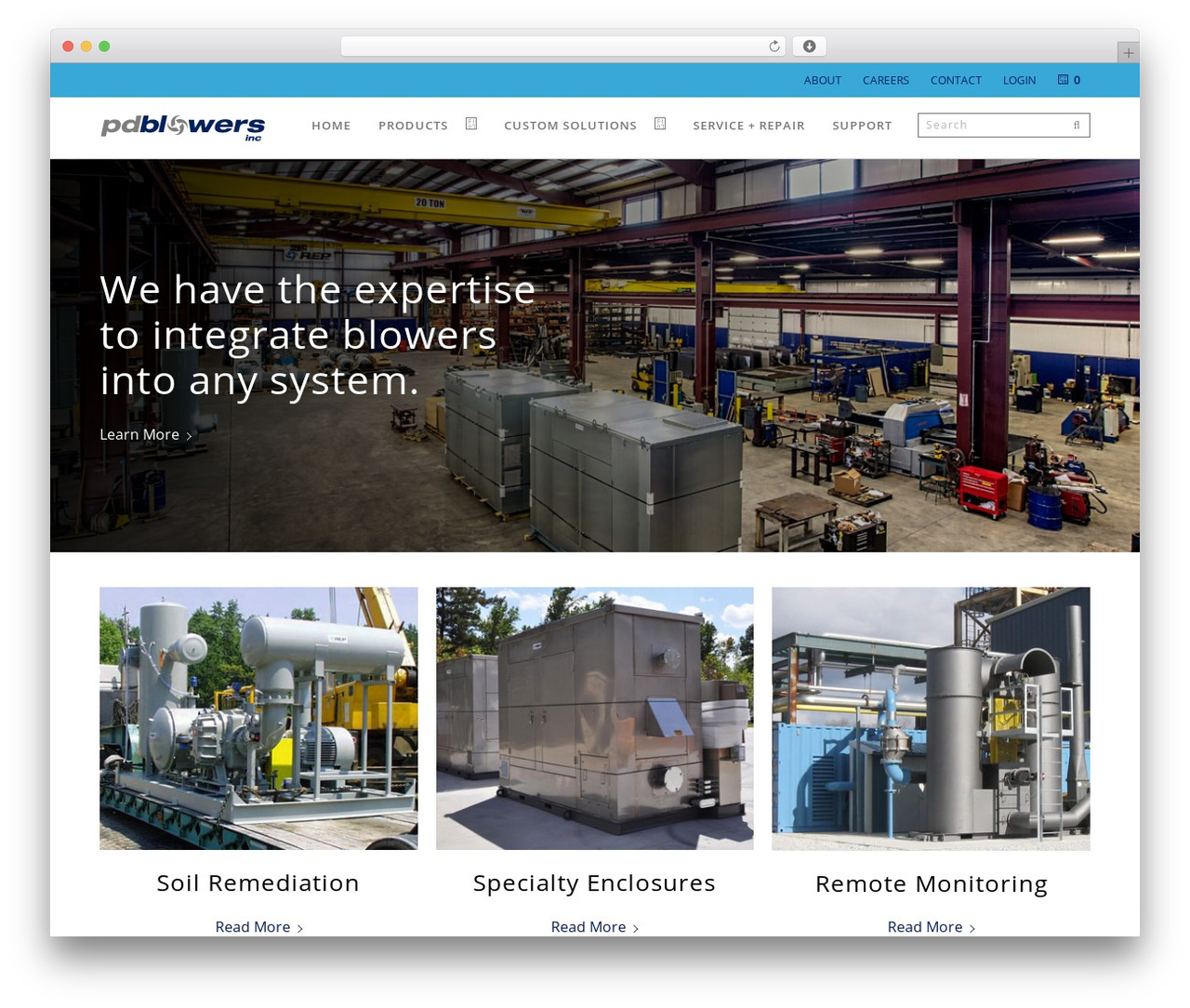The width and height of the screenshot is (1190, 1008).
Task: Open the Contact link
Action: [x=956, y=81]
